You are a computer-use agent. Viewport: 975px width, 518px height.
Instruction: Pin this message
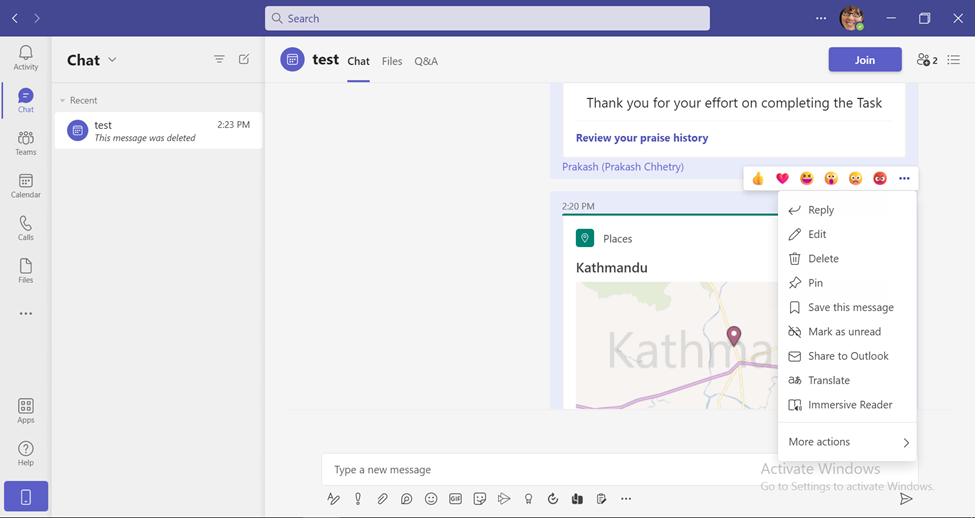(x=847, y=283)
